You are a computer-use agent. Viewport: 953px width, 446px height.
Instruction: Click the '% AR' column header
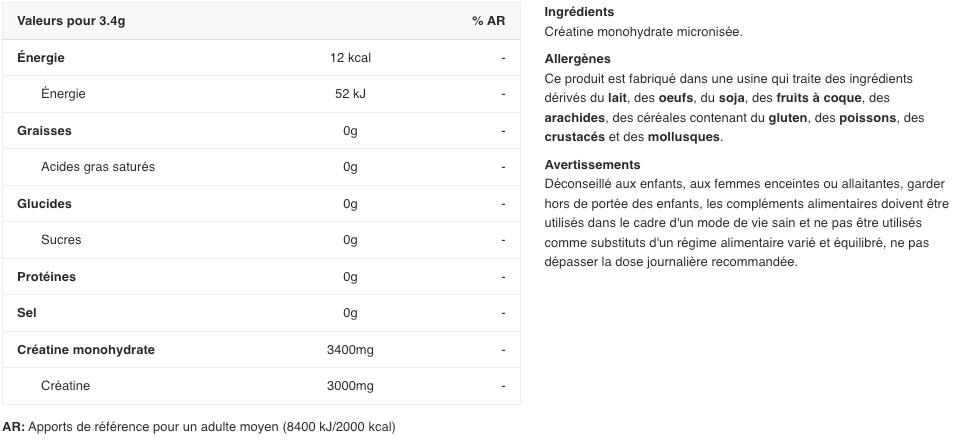488,21
